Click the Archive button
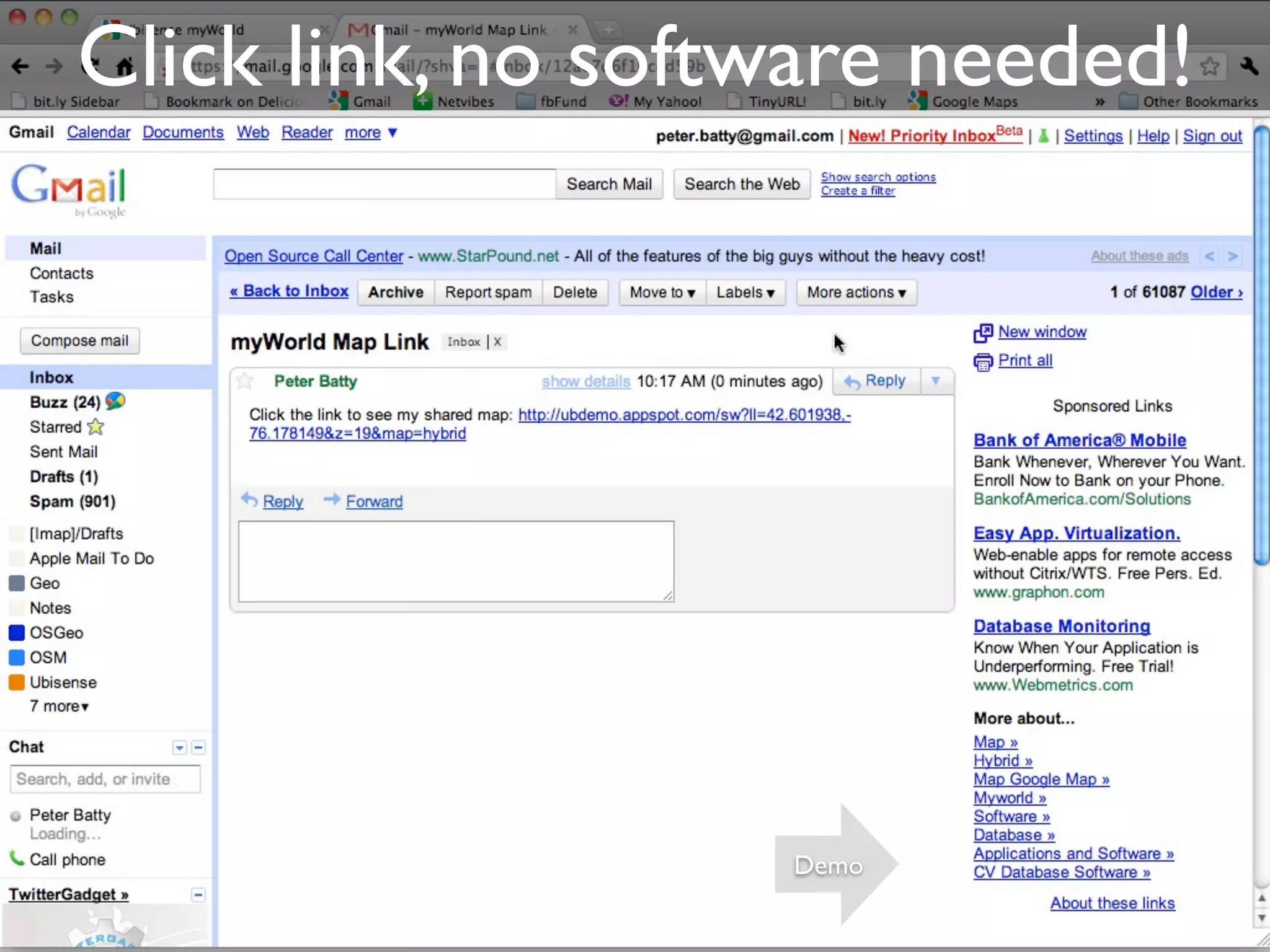 click(396, 292)
